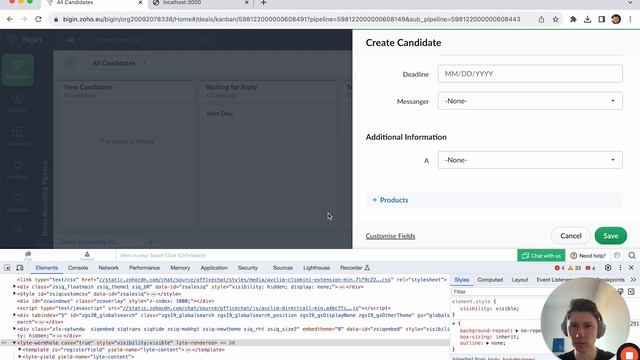
Task: Select the Styles tab in DevTools sidebar
Action: pyautogui.click(x=462, y=280)
